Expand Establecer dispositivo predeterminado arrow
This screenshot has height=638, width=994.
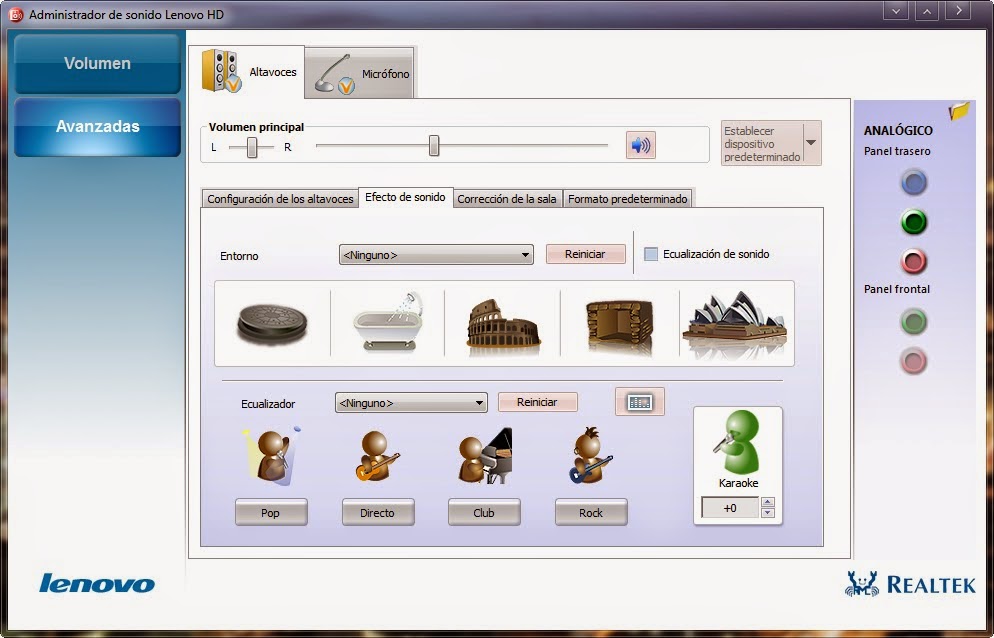click(811, 143)
